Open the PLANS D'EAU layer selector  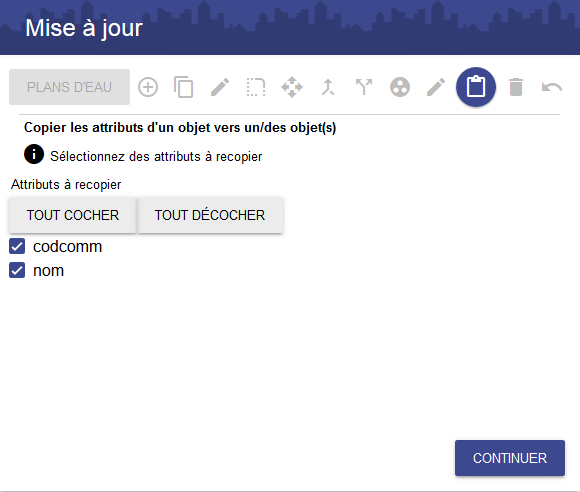pos(70,87)
